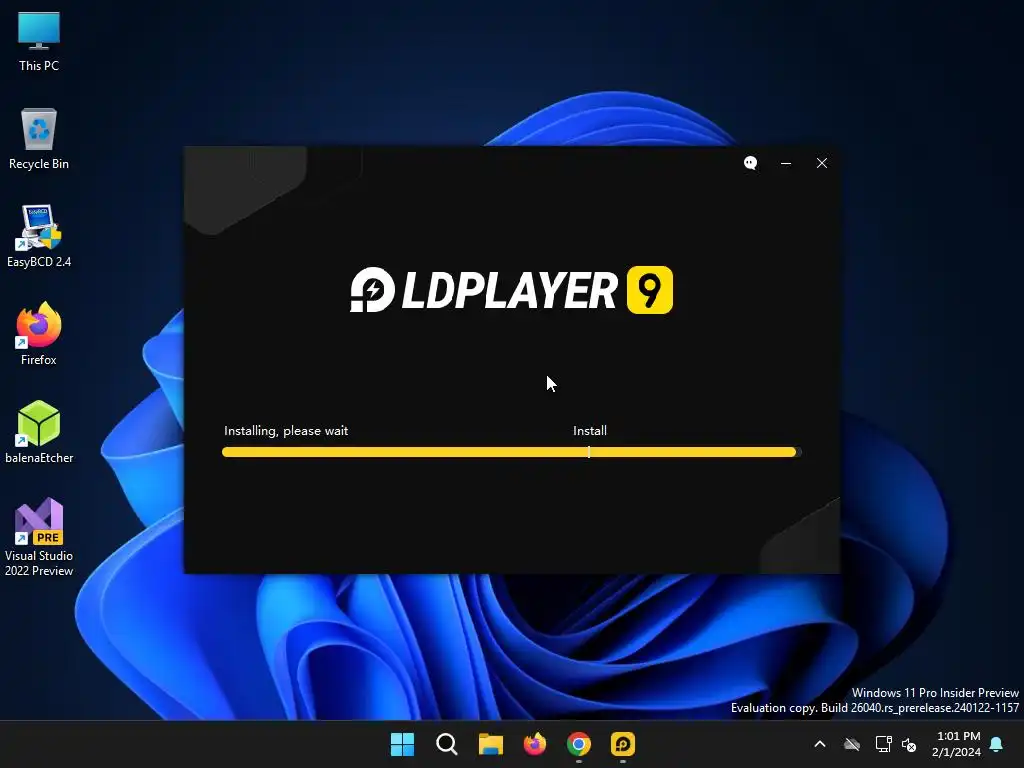
Task: Open taskbar Search
Action: (x=447, y=744)
